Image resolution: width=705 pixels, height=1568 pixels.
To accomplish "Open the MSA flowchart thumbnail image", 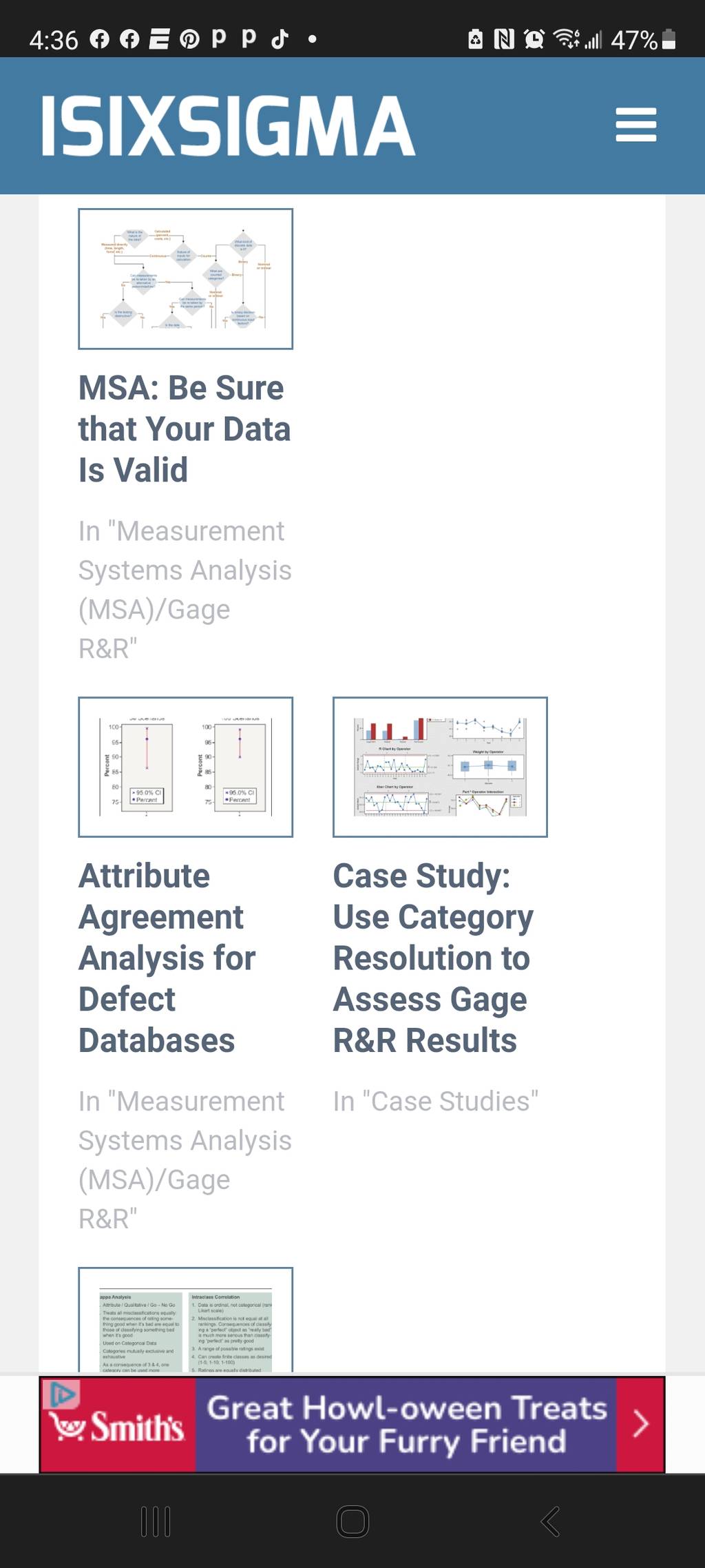I will pyautogui.click(x=185, y=279).
